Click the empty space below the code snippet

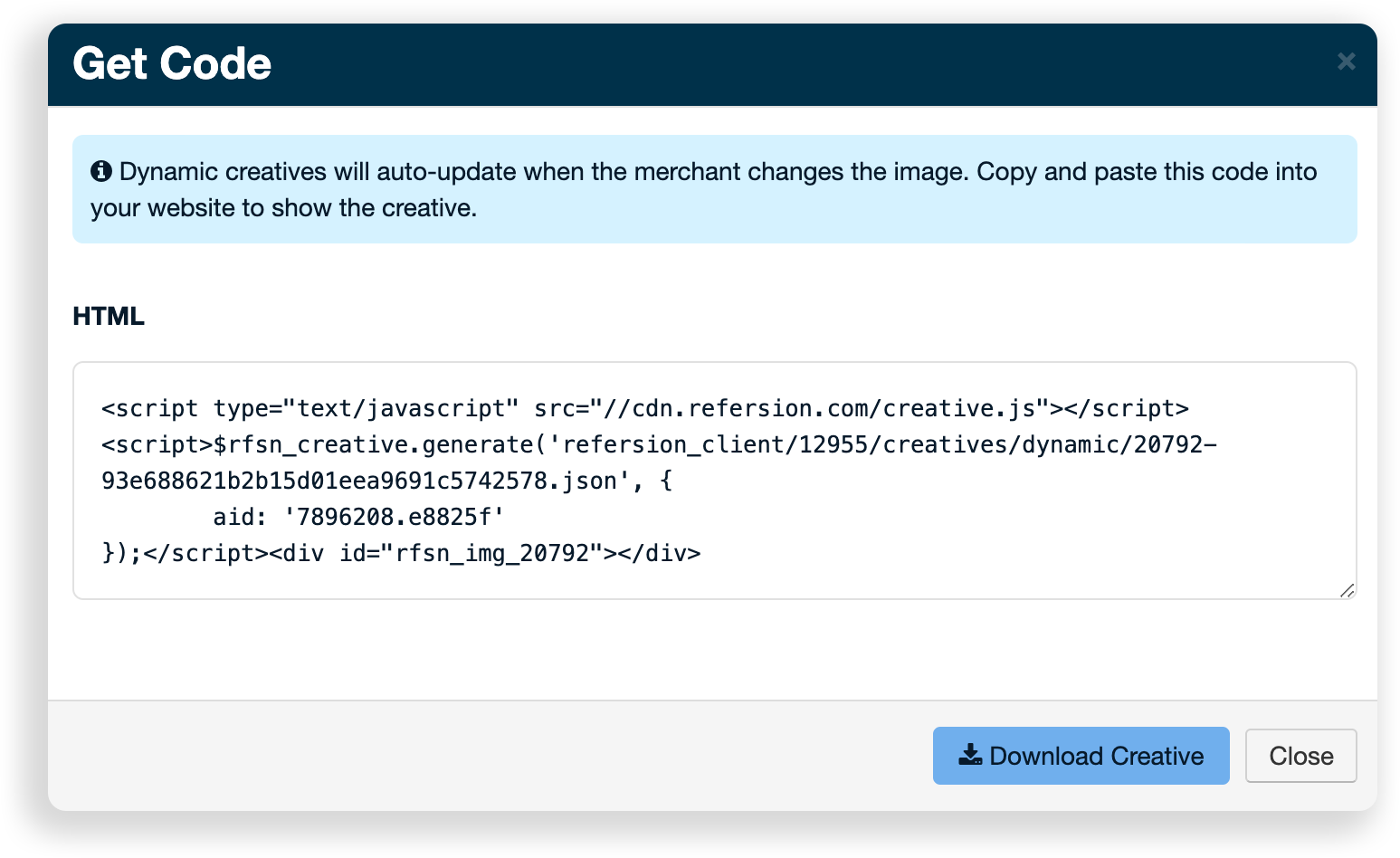point(714,649)
